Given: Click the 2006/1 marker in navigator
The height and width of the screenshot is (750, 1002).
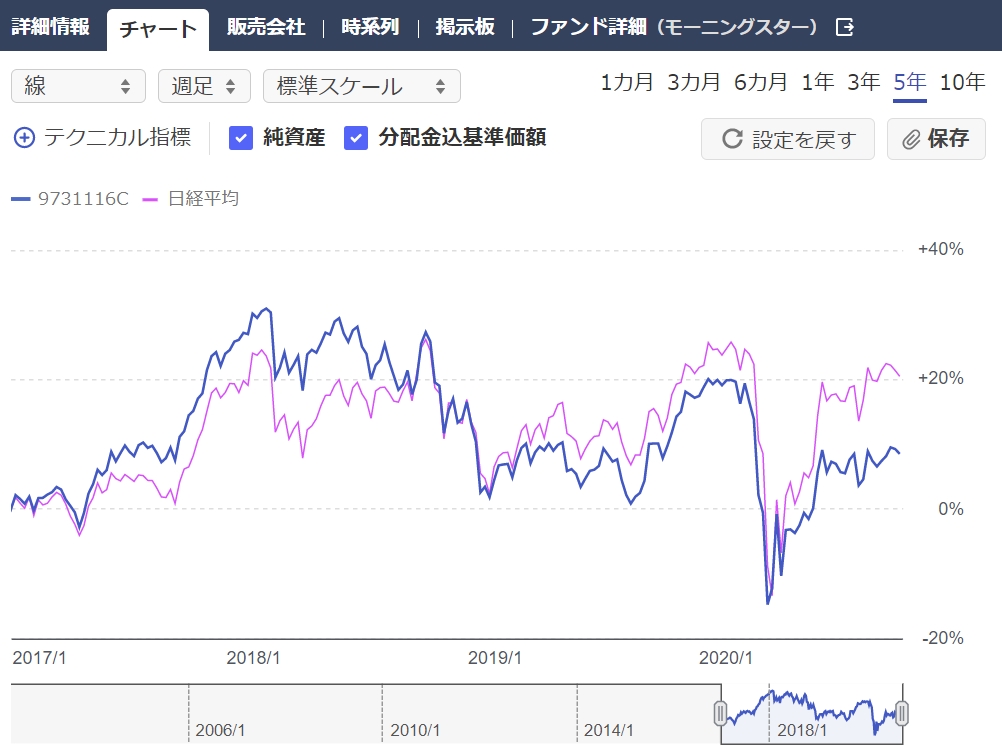Looking at the screenshot, I should pos(220,730).
